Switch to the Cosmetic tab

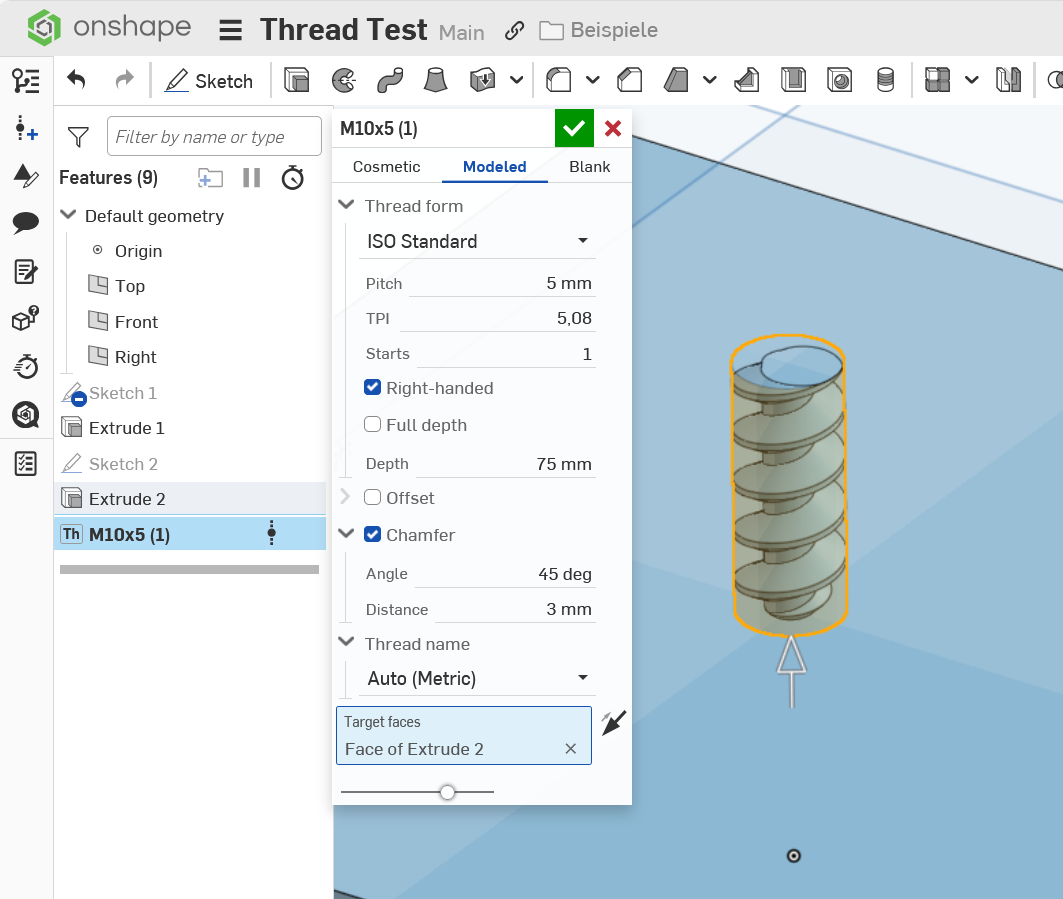pos(386,167)
